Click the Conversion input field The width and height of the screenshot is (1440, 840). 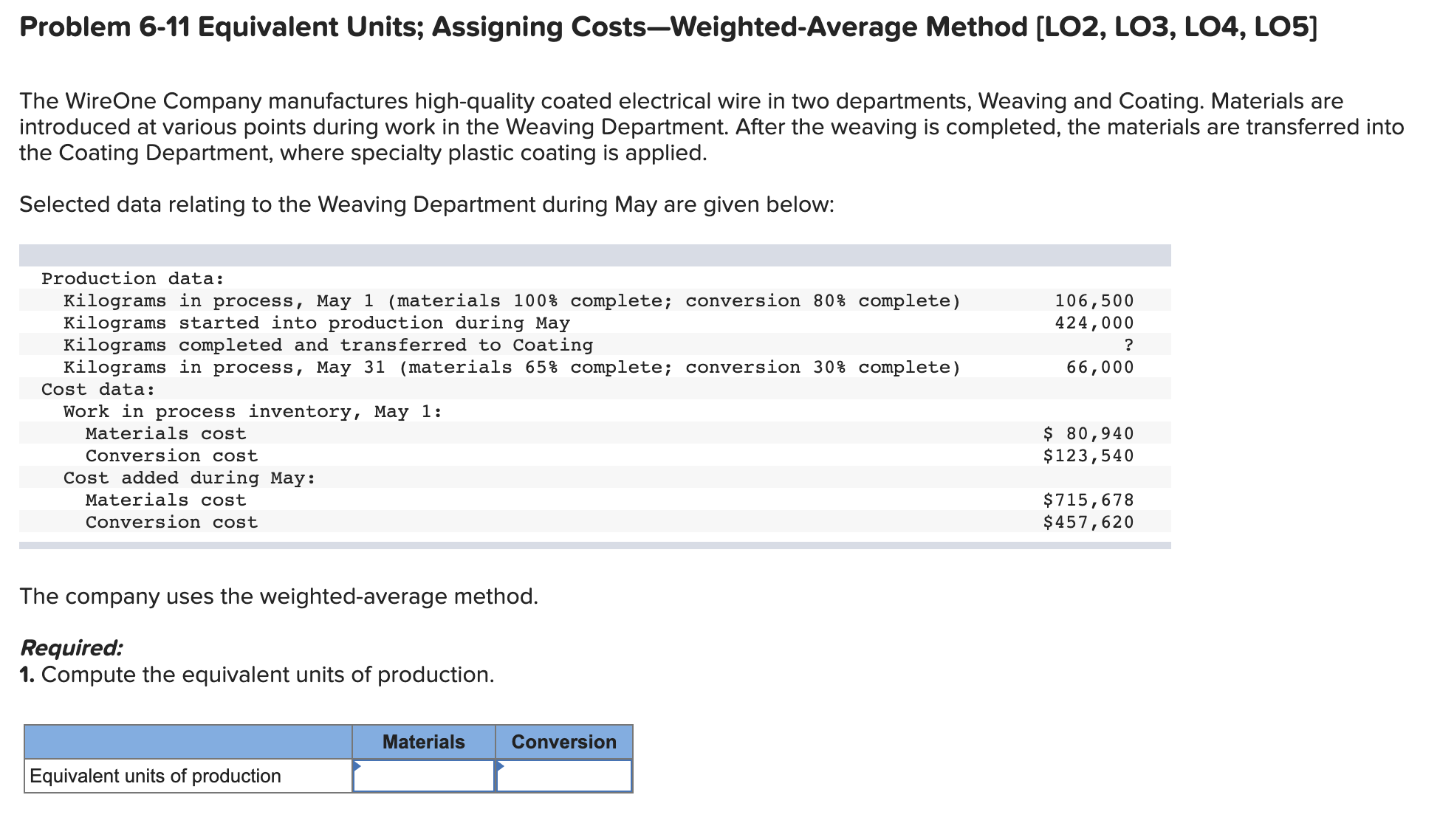(x=565, y=775)
